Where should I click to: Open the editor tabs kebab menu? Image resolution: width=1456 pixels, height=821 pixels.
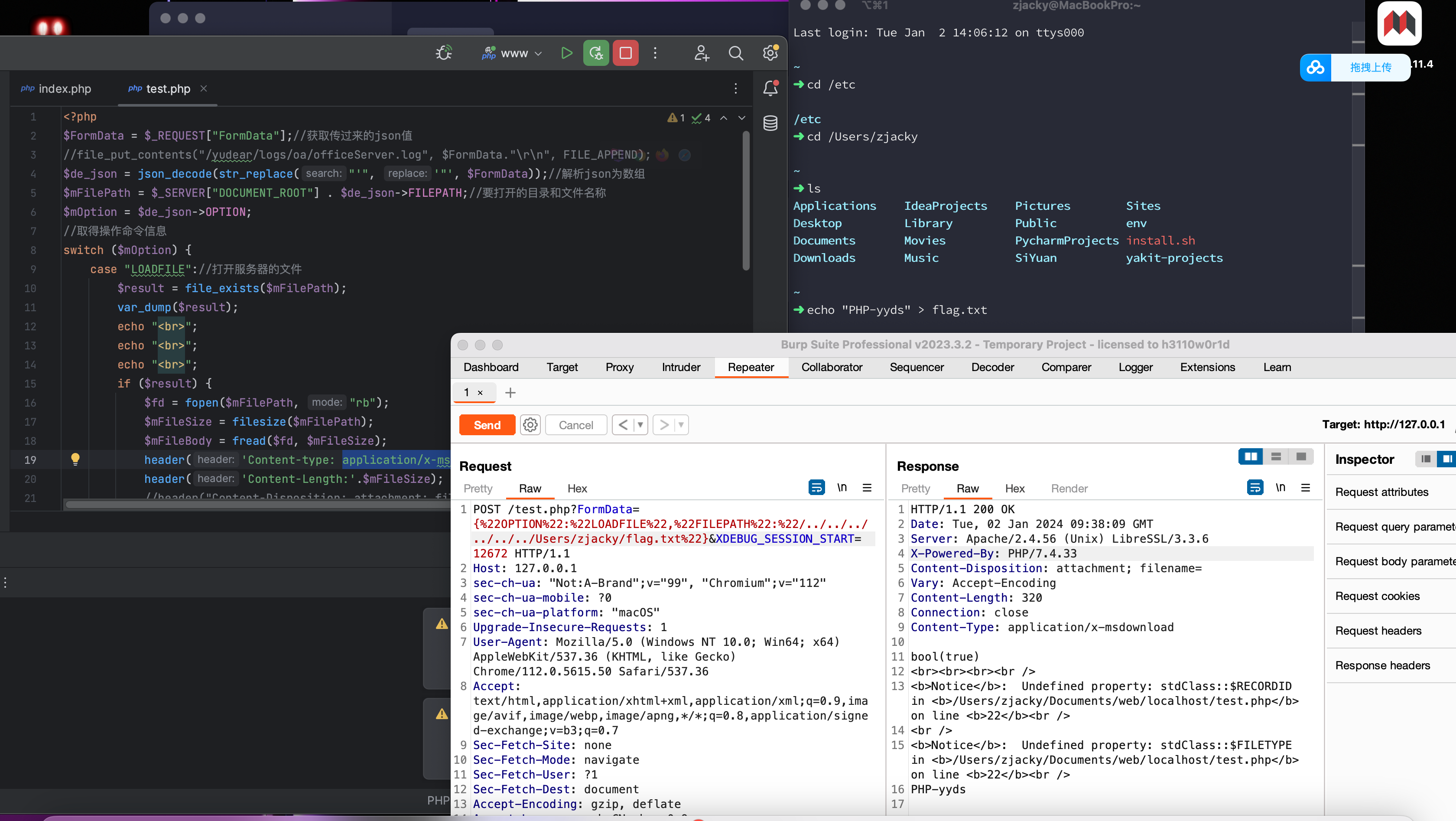(735, 89)
